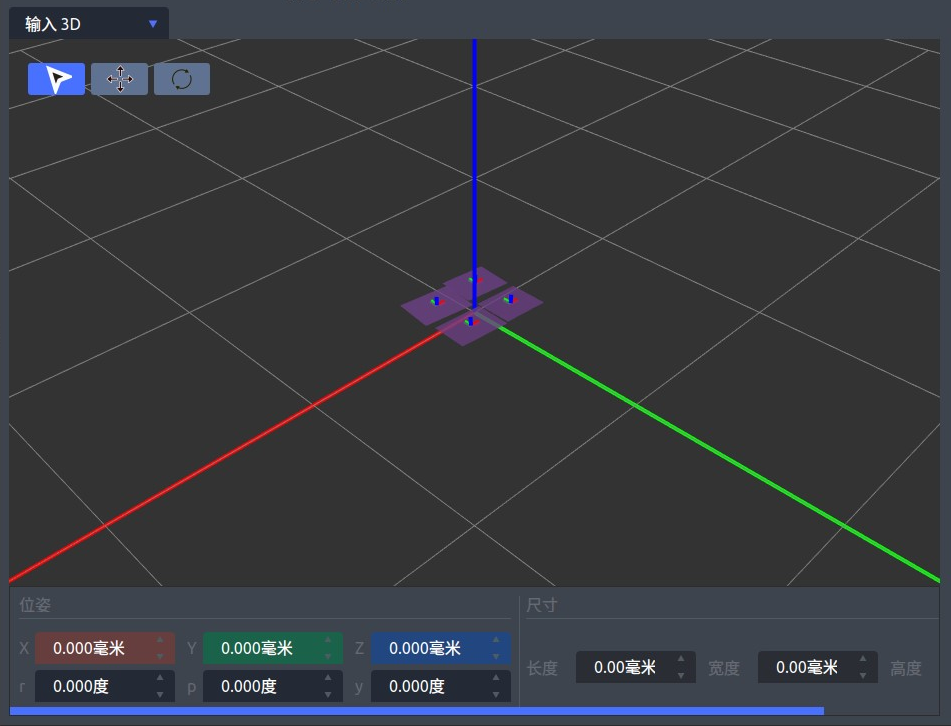Select the pointer selection tool
Screen dimensions: 951x726
pyautogui.click(x=56, y=79)
